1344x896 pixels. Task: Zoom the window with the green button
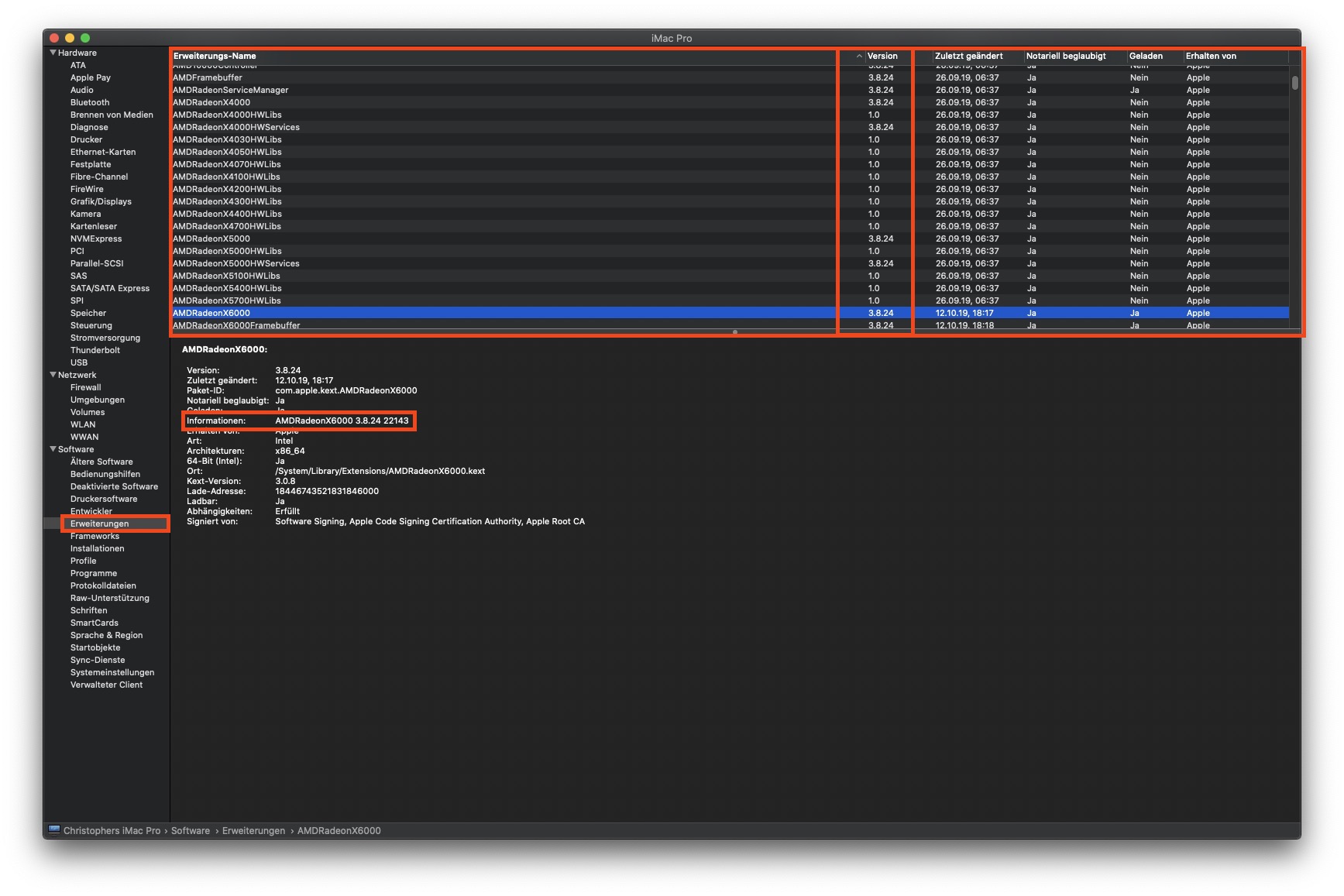click(x=85, y=38)
